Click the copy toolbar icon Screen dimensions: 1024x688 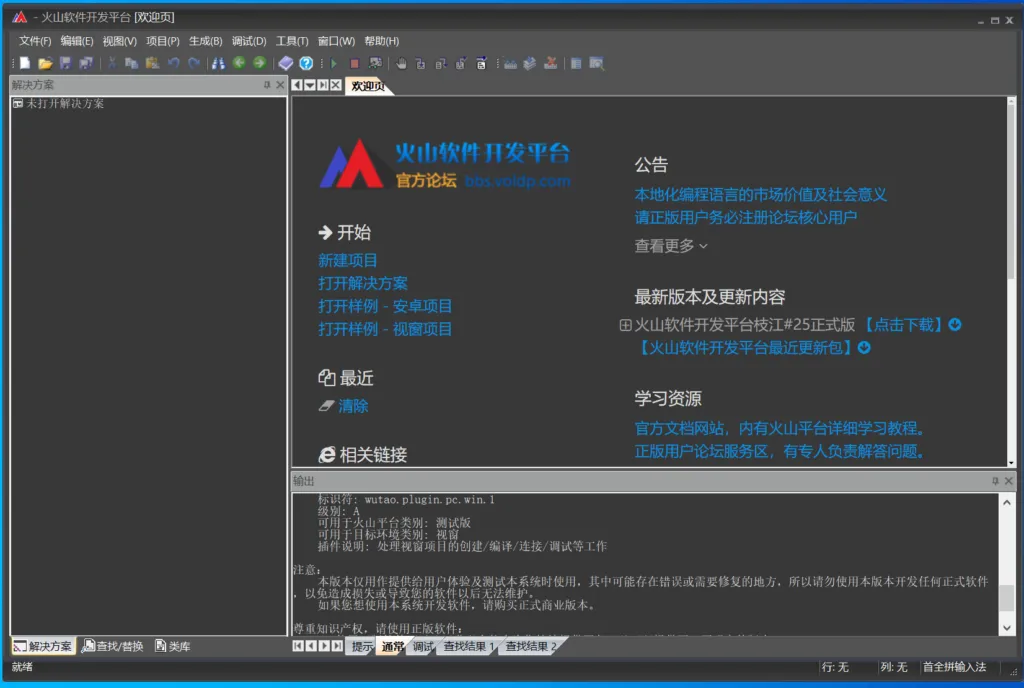pos(131,63)
